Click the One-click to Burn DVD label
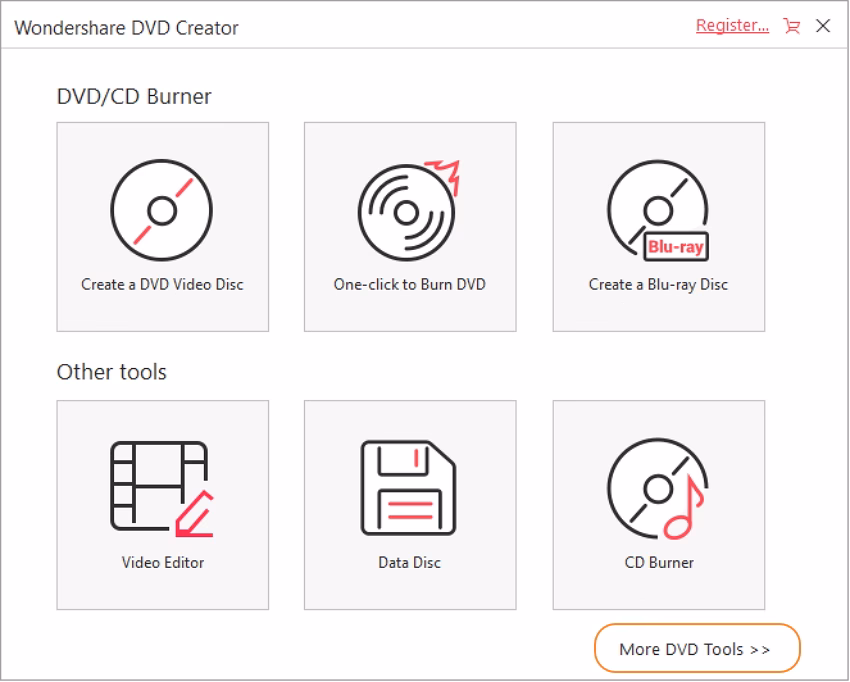 click(409, 284)
